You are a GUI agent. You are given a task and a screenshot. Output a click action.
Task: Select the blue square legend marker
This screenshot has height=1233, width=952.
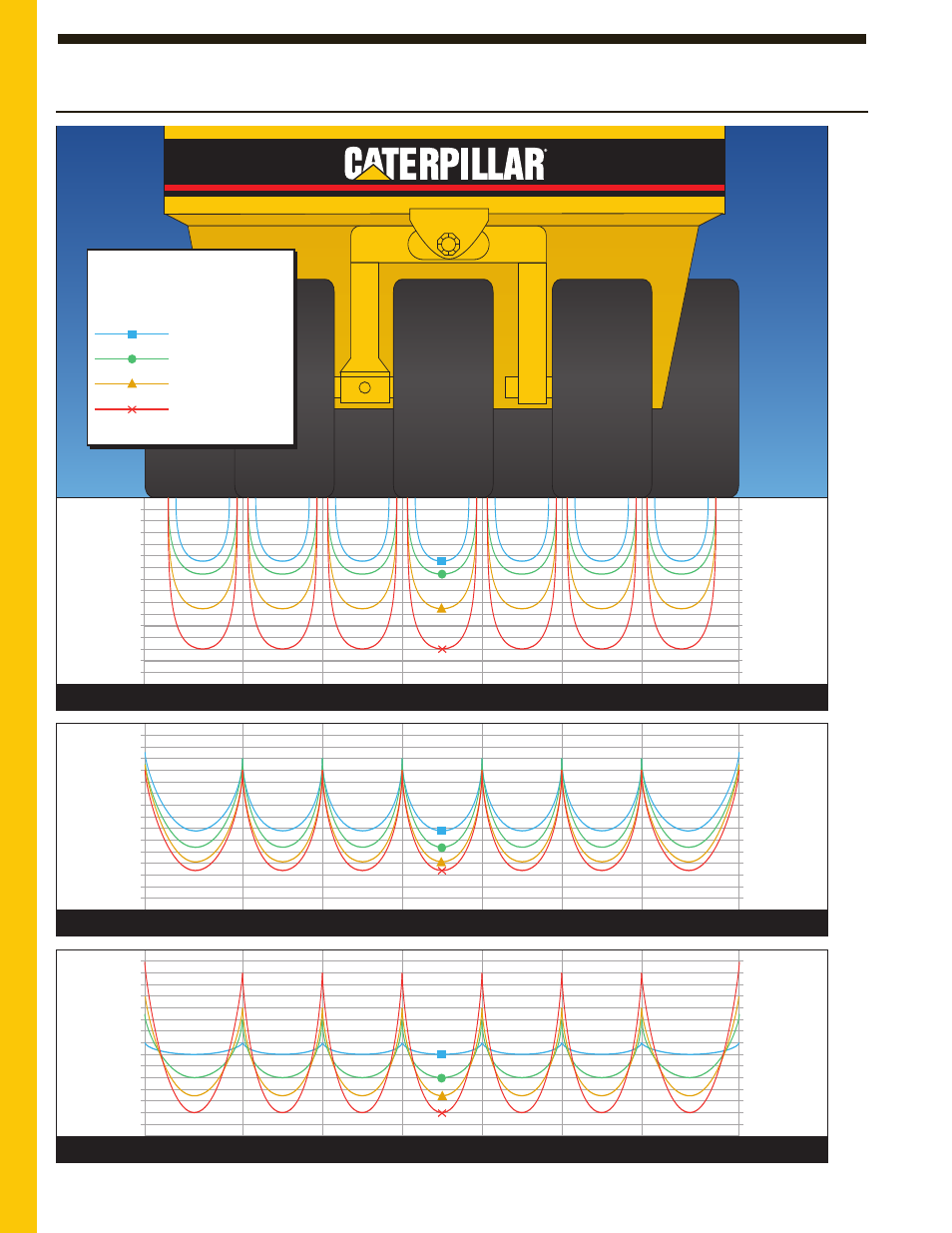click(x=132, y=334)
